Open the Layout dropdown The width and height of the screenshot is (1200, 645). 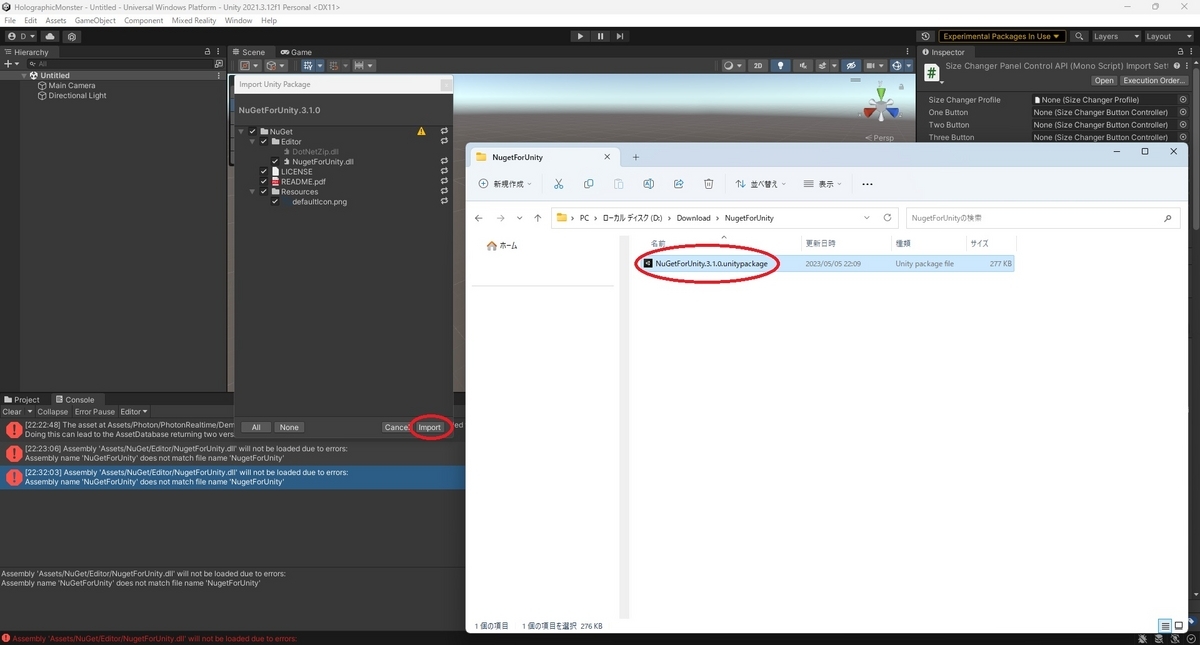pos(1170,36)
